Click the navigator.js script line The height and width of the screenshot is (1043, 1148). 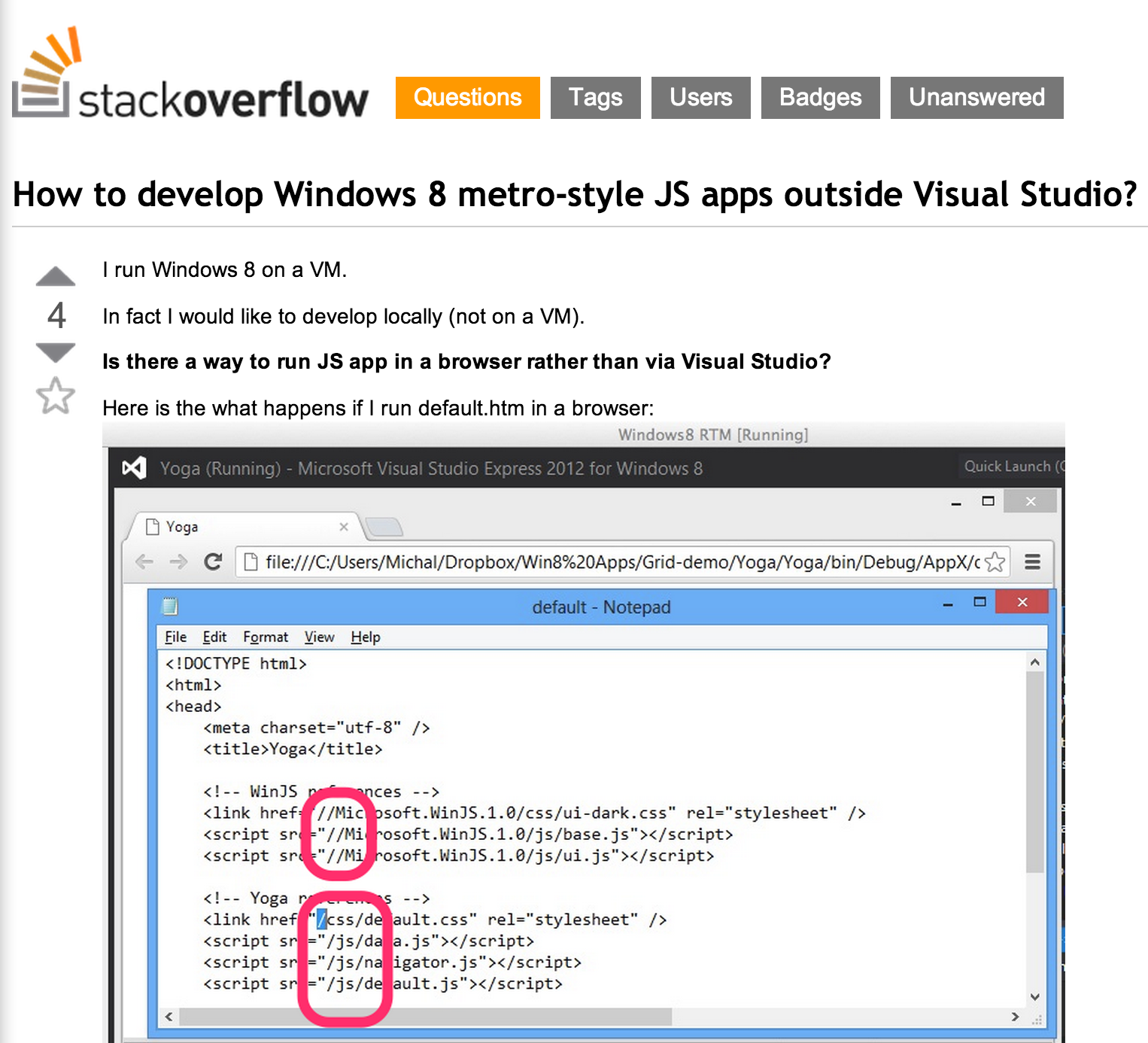click(392, 962)
